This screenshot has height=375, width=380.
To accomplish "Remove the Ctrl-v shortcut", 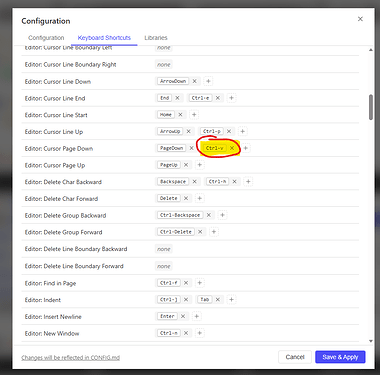I will click(x=232, y=148).
